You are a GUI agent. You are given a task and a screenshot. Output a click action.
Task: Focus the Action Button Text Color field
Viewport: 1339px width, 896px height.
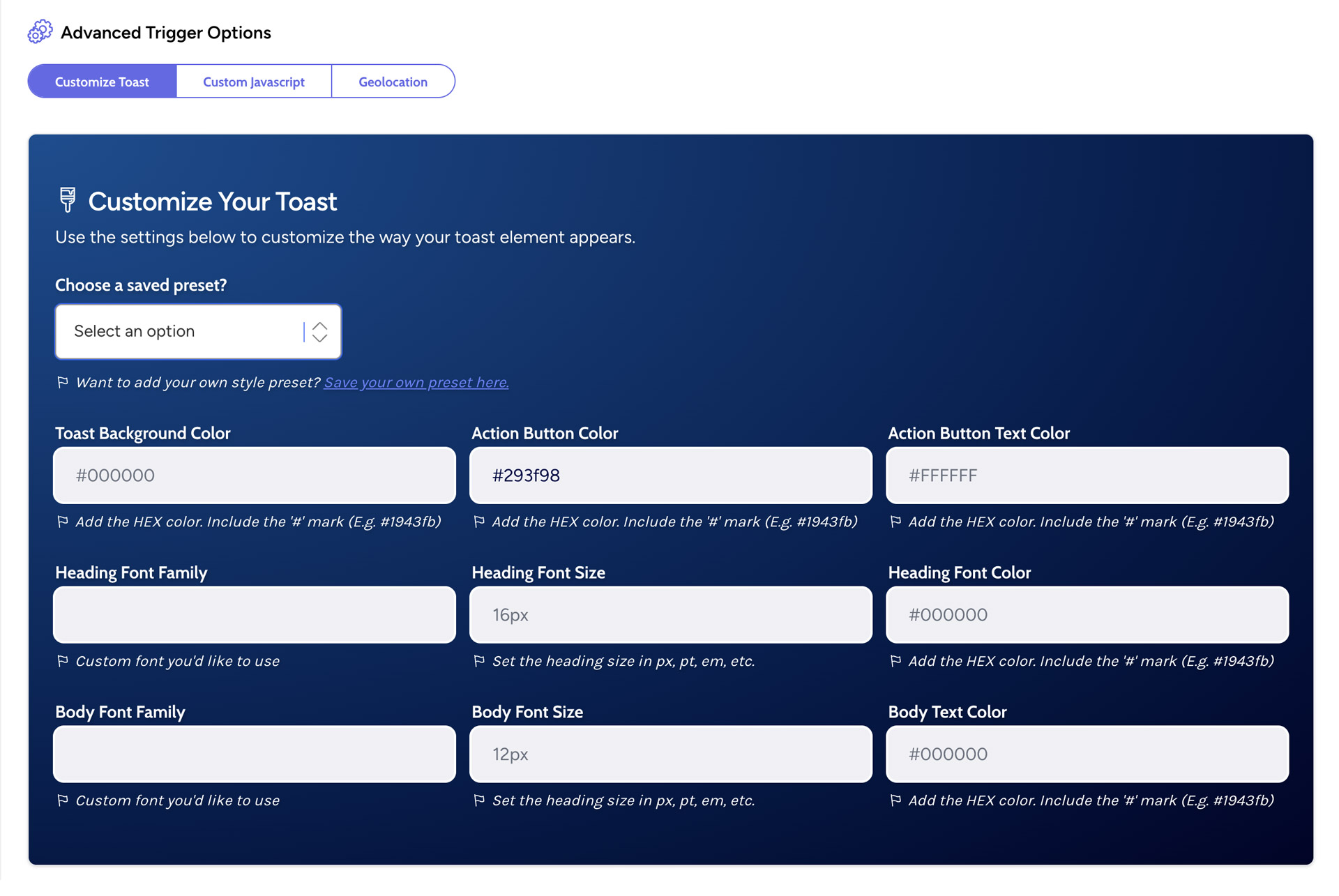pyautogui.click(x=1087, y=476)
